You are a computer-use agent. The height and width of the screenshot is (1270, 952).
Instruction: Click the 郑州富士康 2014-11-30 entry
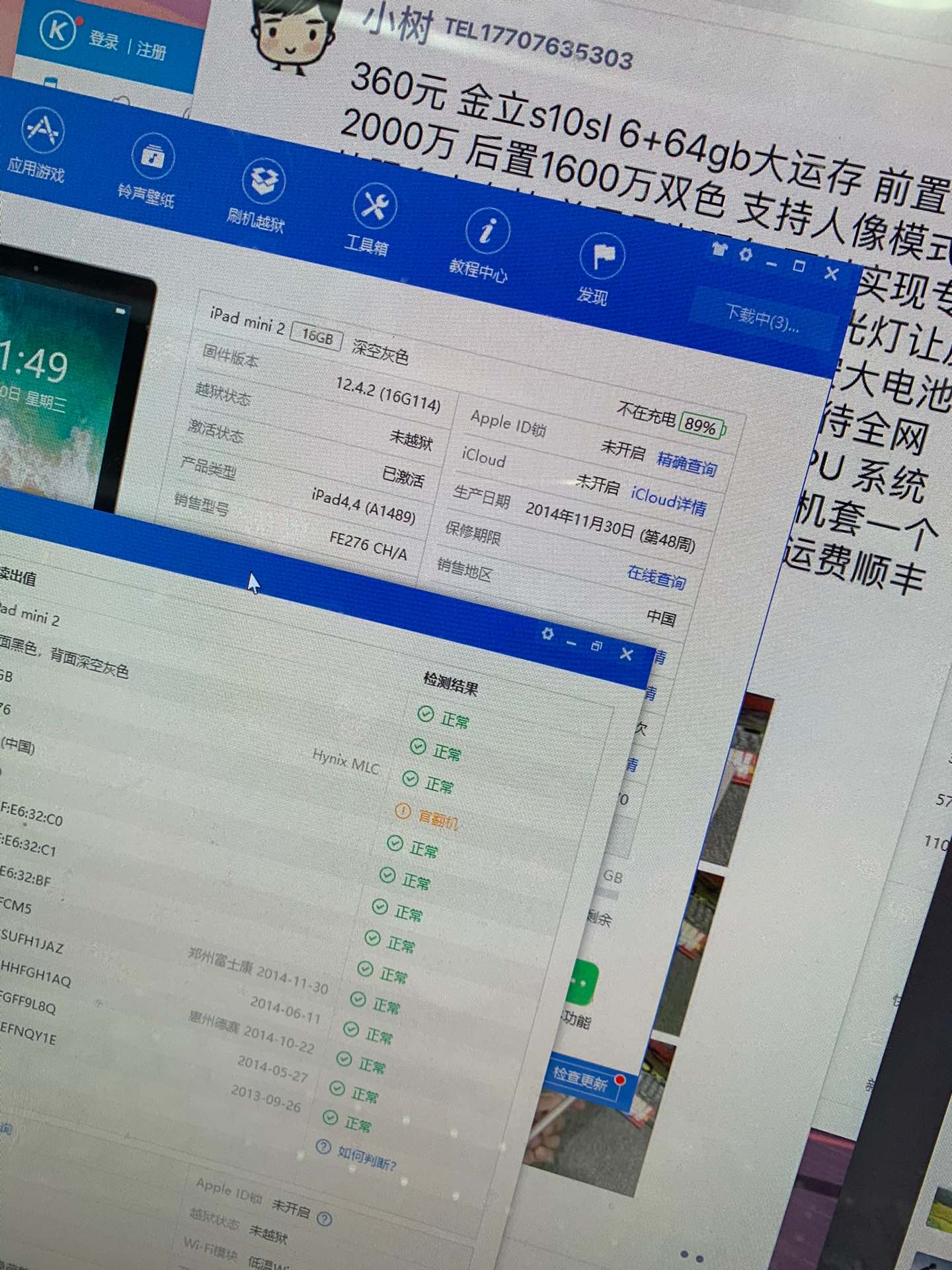pos(258,970)
